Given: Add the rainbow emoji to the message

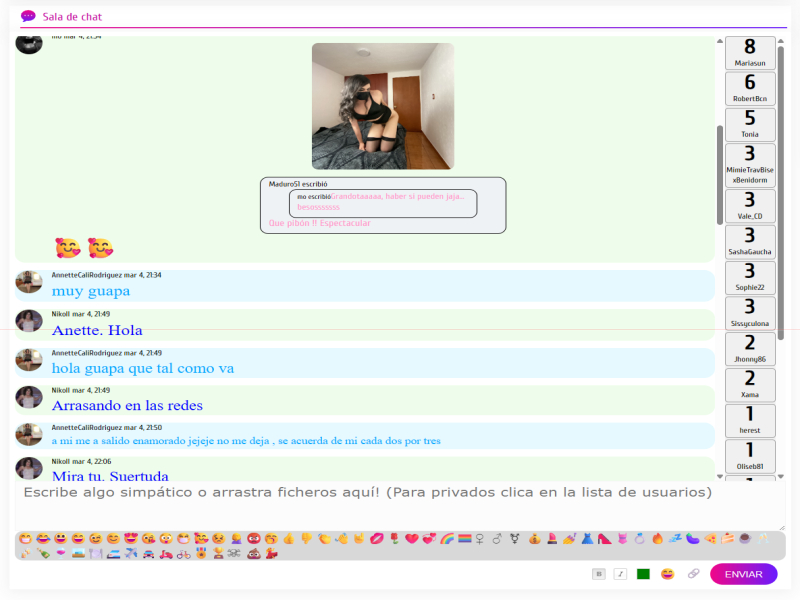Looking at the screenshot, I should 447,538.
